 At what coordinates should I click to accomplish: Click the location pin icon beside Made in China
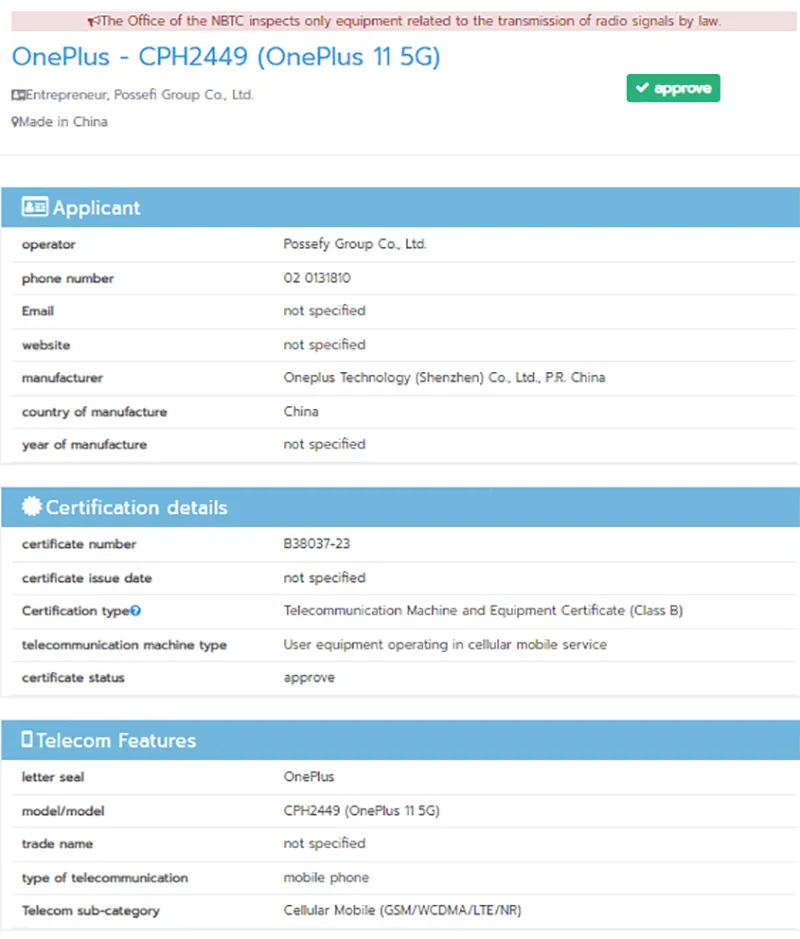15,122
